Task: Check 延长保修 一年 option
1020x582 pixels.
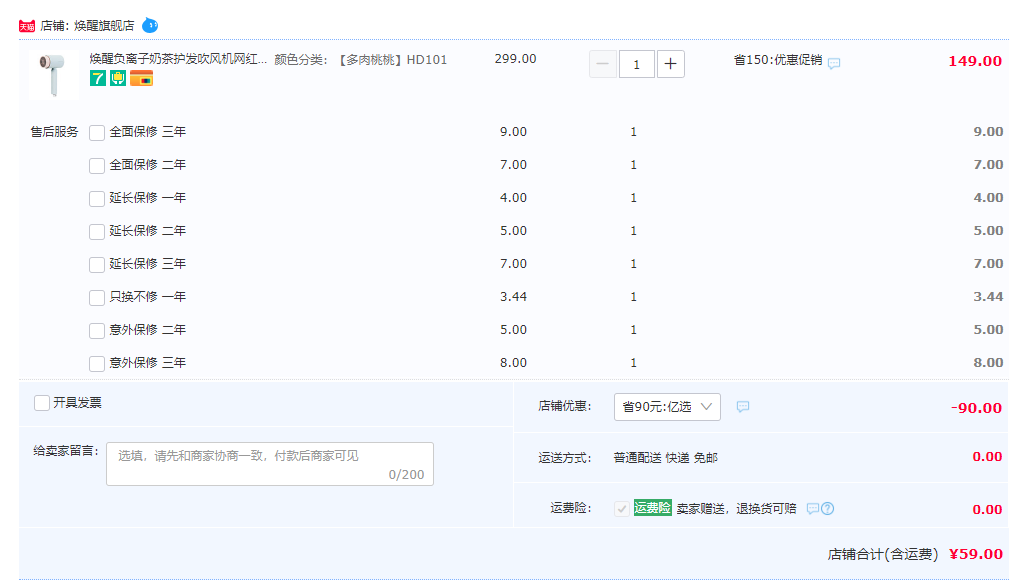Action: [x=97, y=198]
